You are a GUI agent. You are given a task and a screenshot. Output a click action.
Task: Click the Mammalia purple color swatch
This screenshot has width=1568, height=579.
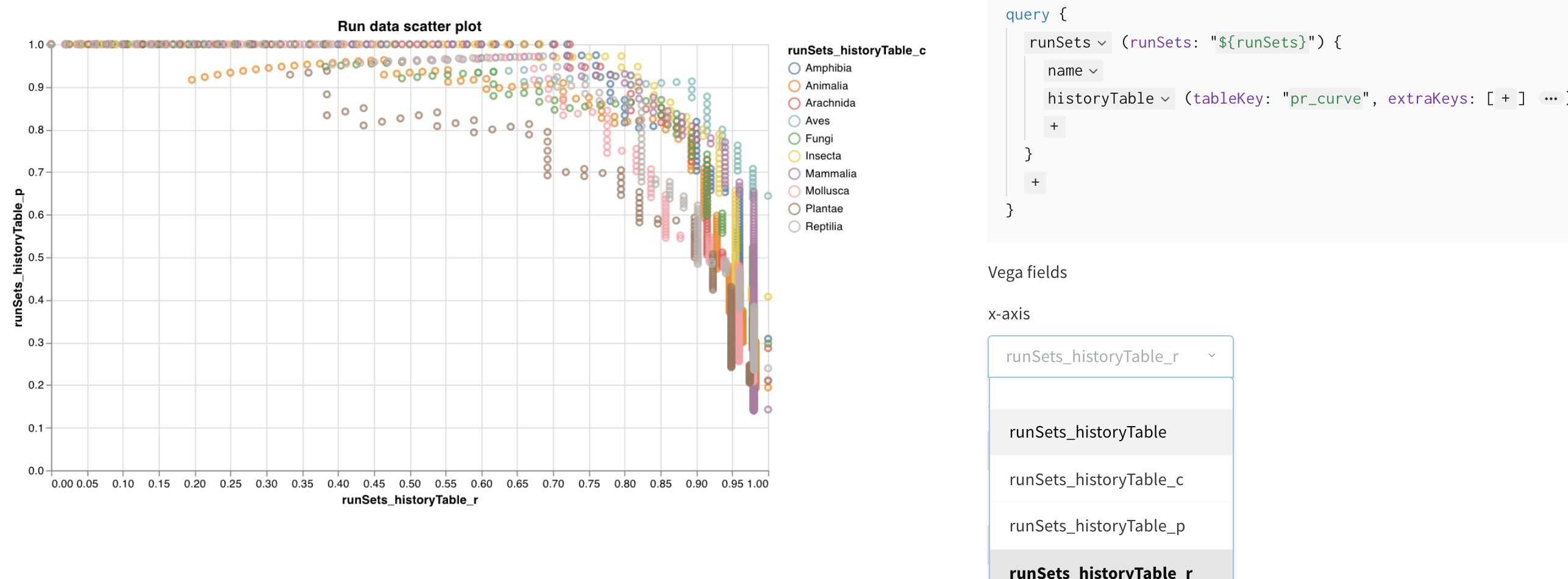(794, 174)
